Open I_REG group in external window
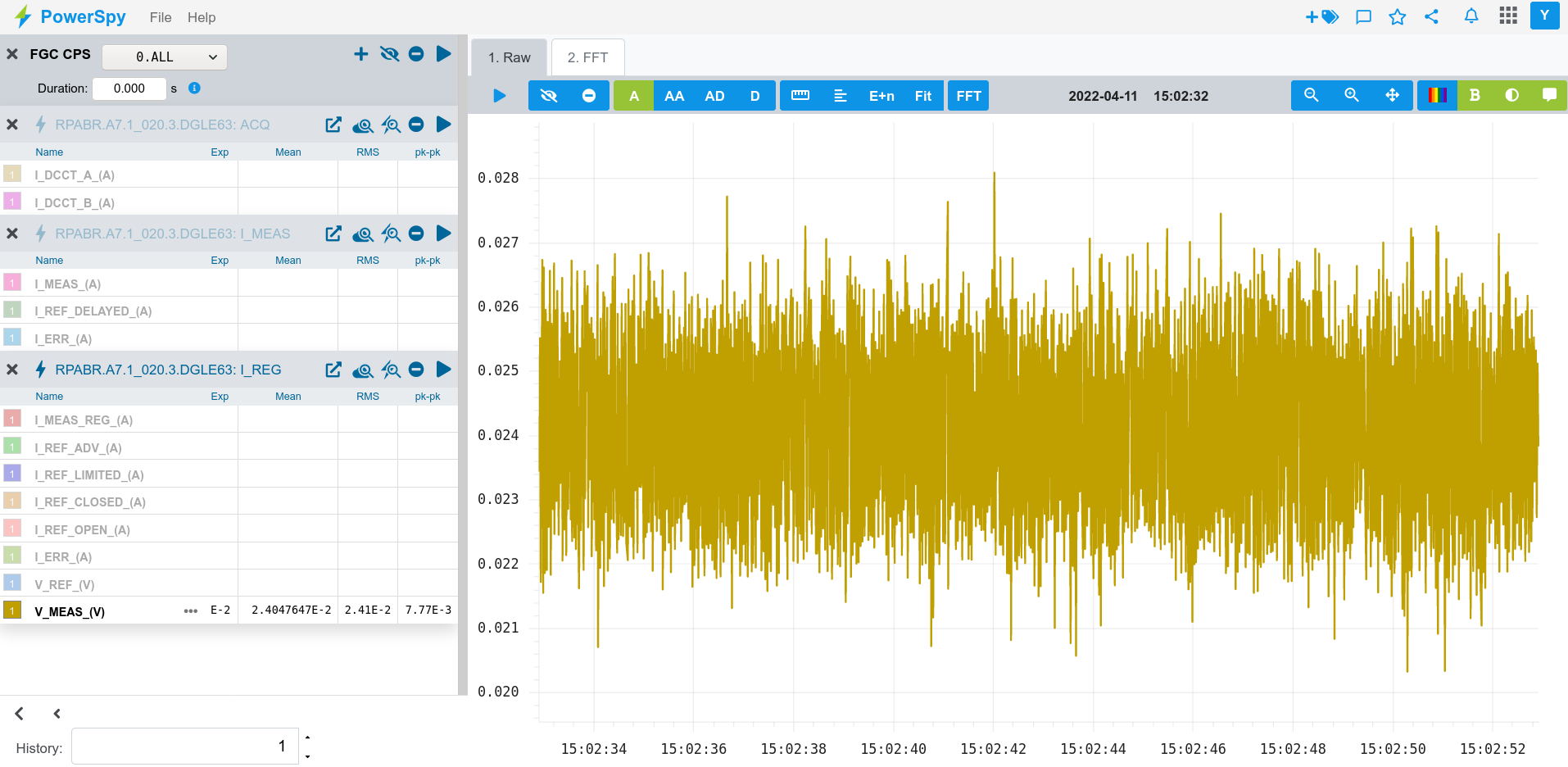Viewport: 1568px width, 767px height. 333,370
